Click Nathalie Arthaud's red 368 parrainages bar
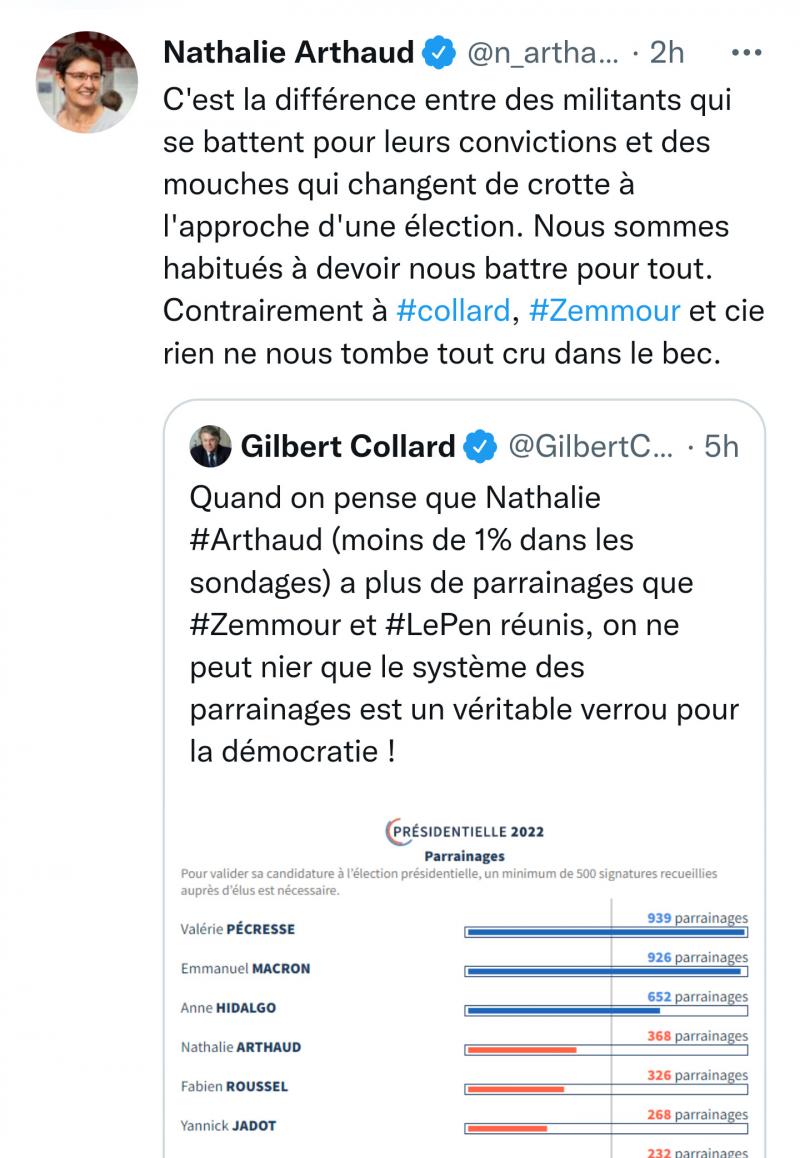The image size is (800, 1158). [521, 1049]
